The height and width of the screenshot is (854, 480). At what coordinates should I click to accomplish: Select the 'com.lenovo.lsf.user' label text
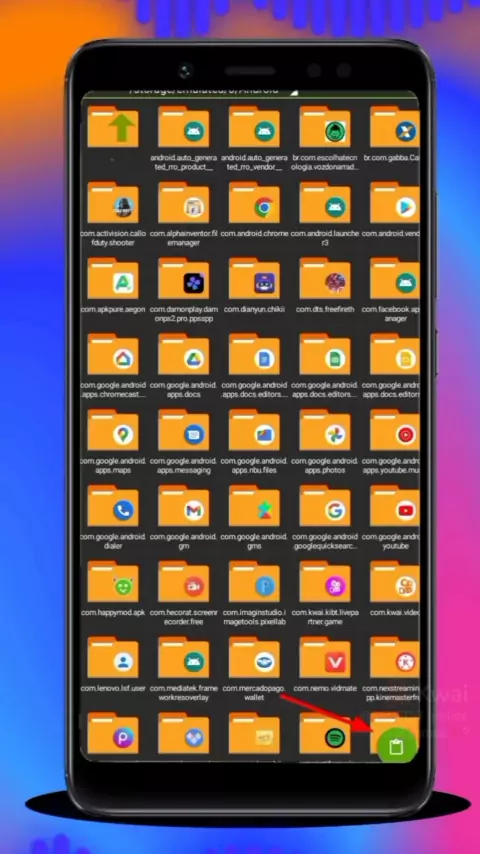coord(113,688)
